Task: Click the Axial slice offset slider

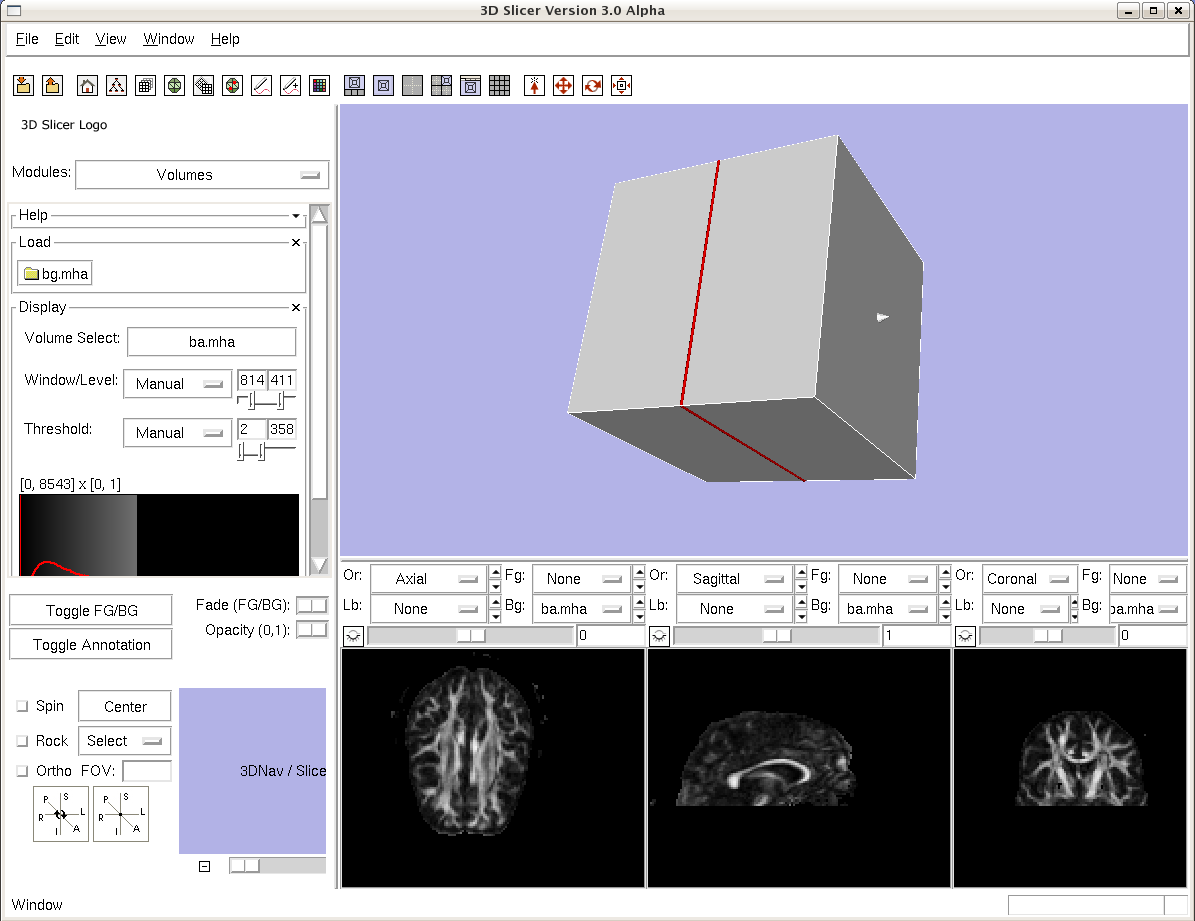Action: pos(470,636)
